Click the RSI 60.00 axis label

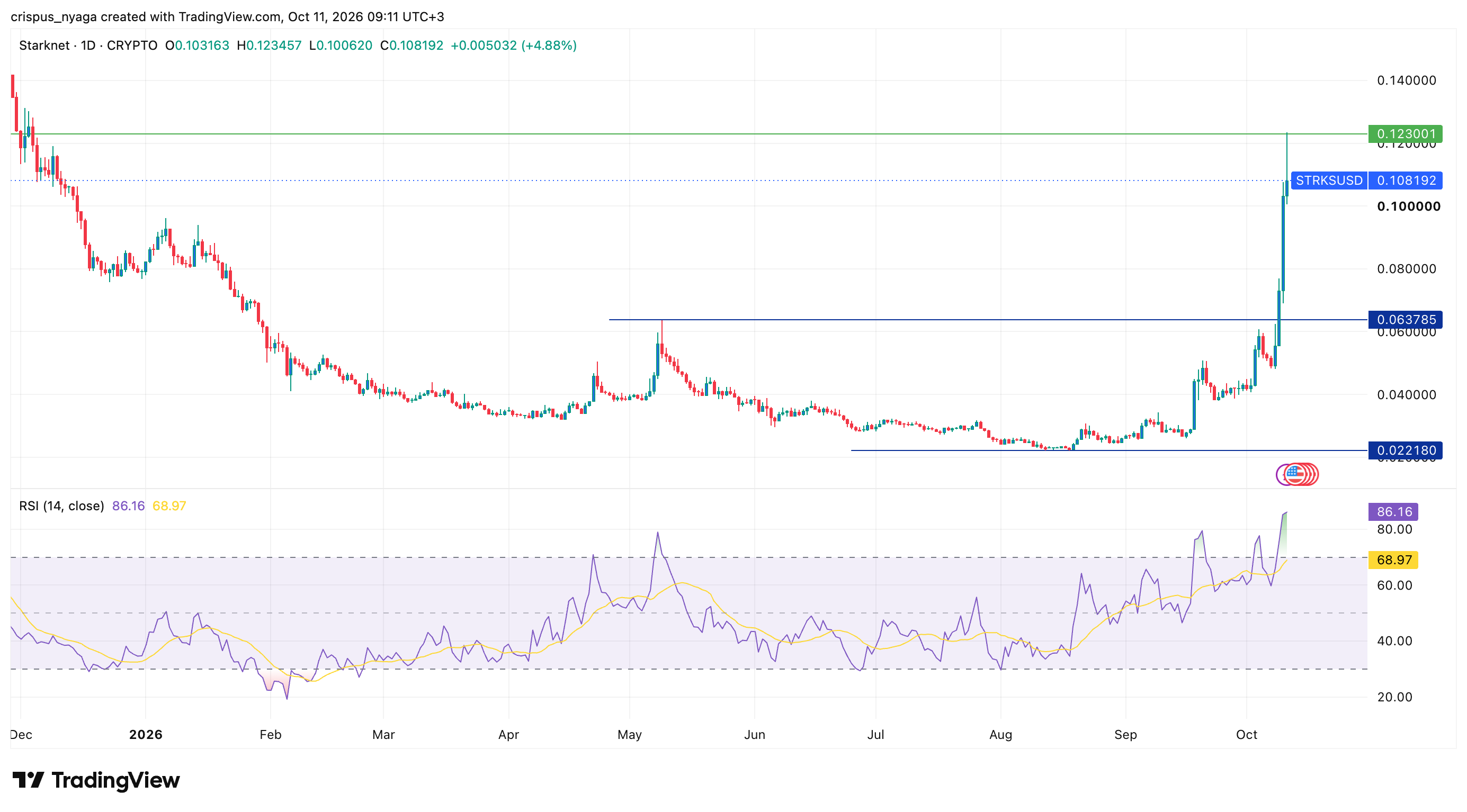[1394, 585]
